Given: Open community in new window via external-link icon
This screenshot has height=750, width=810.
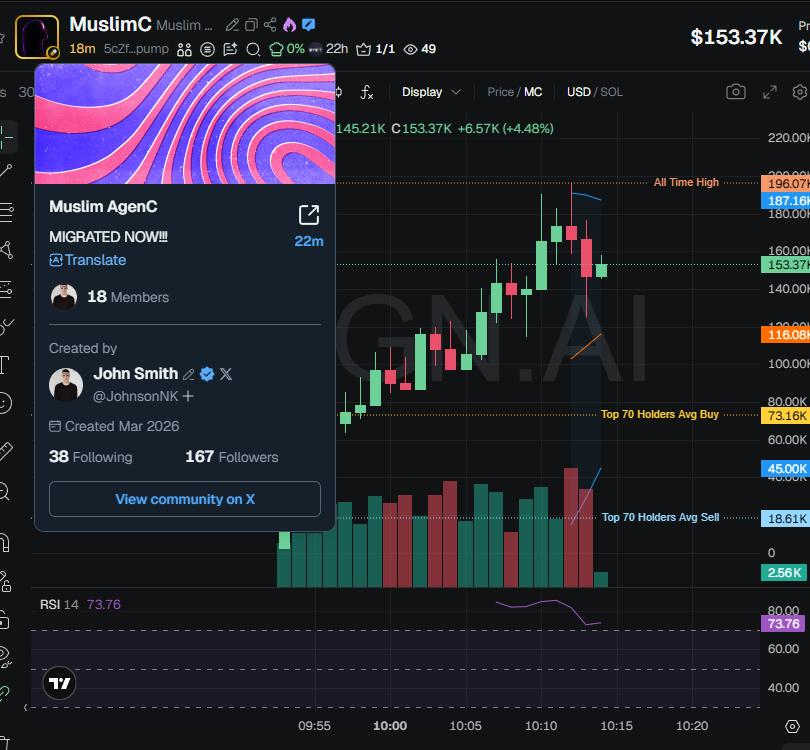Looking at the screenshot, I should [x=309, y=215].
